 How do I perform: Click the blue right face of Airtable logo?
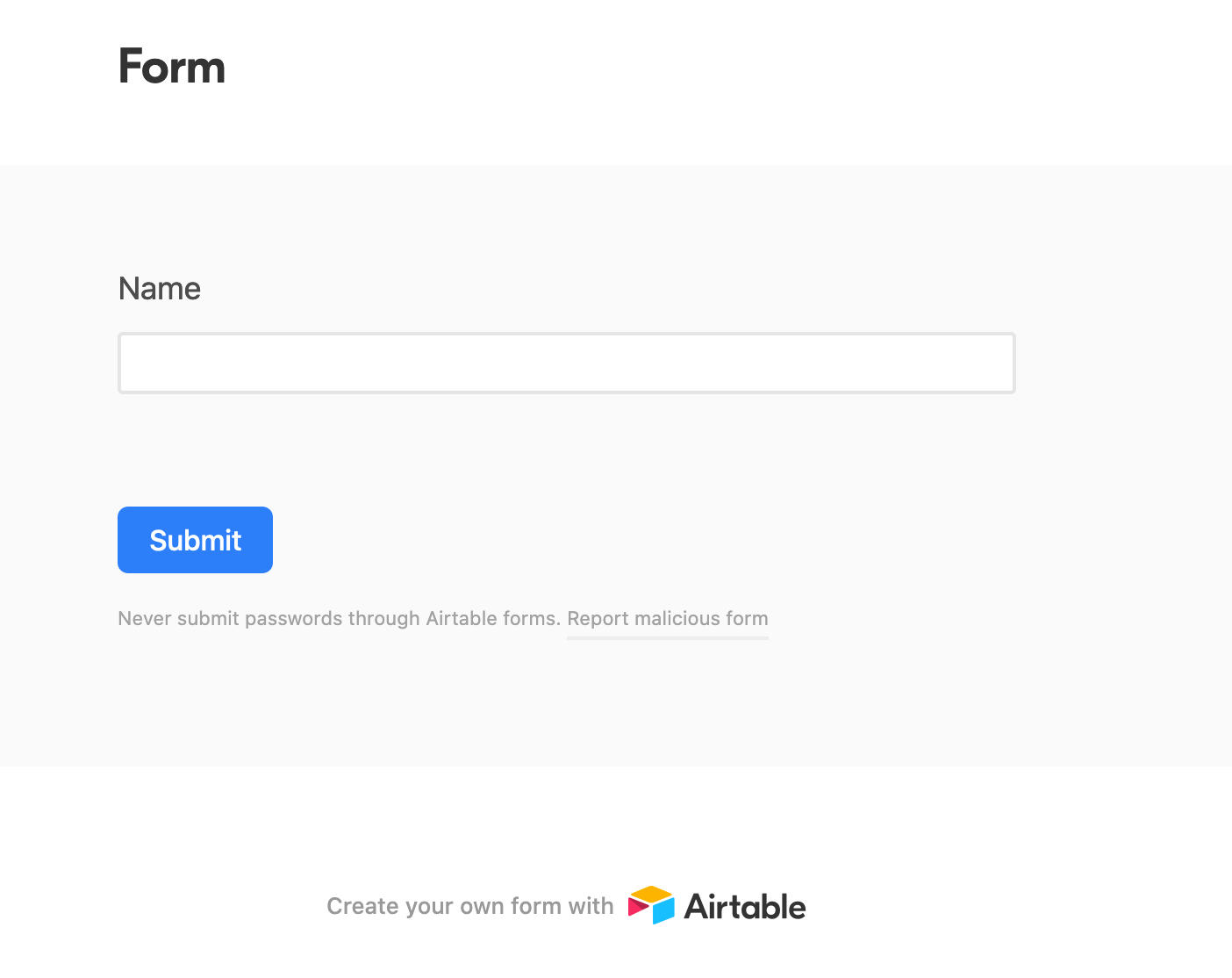(664, 910)
